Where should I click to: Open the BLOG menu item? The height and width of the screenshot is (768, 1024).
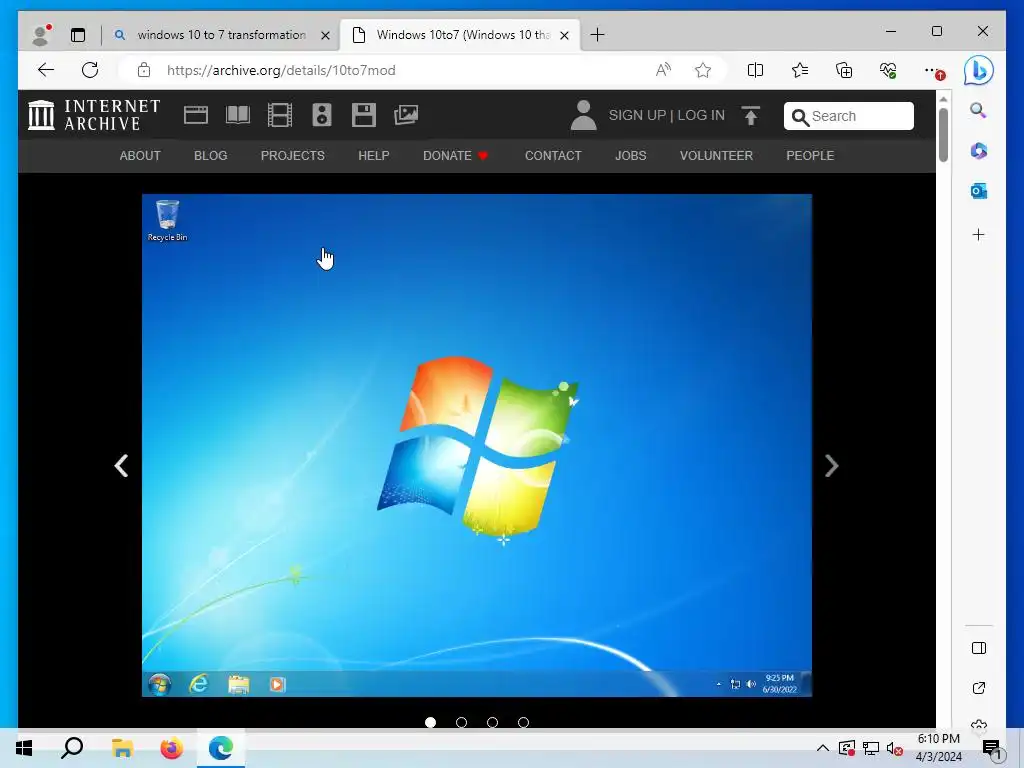[210, 155]
